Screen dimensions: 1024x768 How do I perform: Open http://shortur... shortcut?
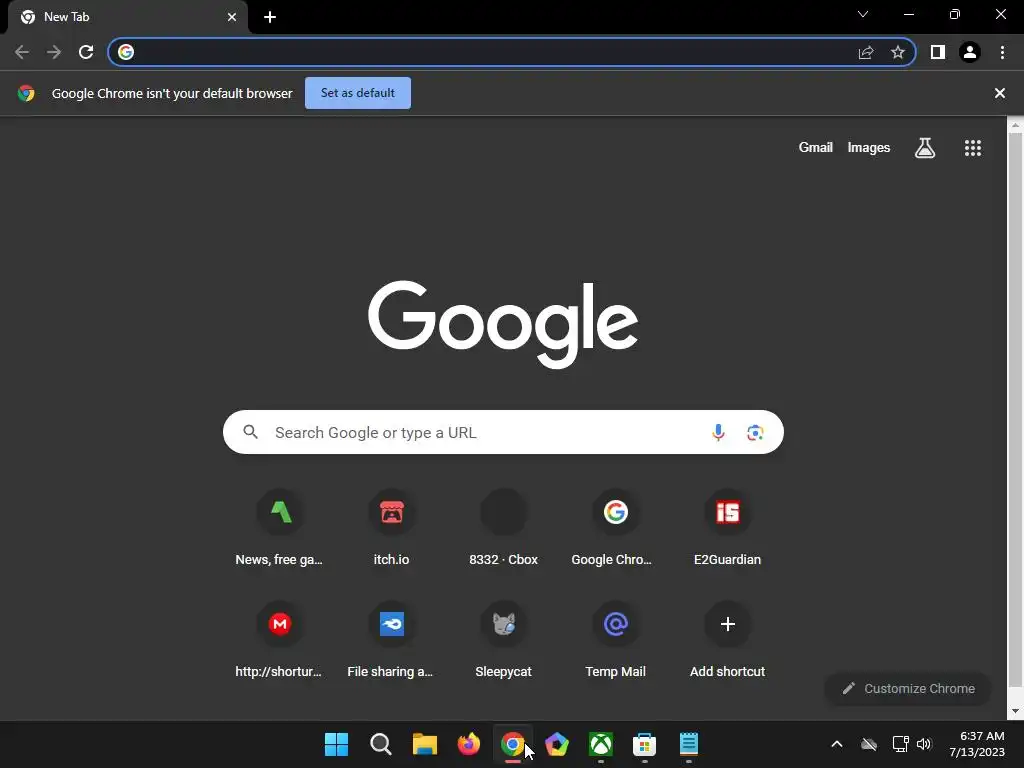280,641
